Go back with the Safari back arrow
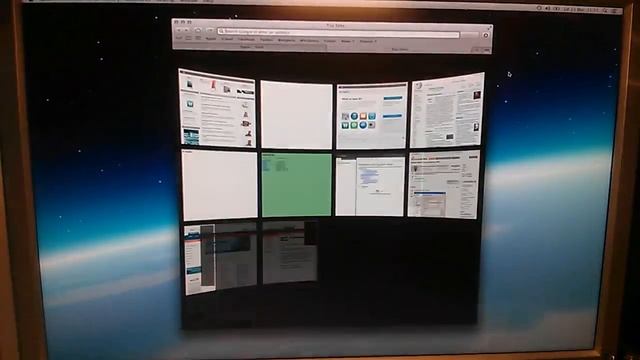This screenshot has width=640, height=360. tap(179, 30)
